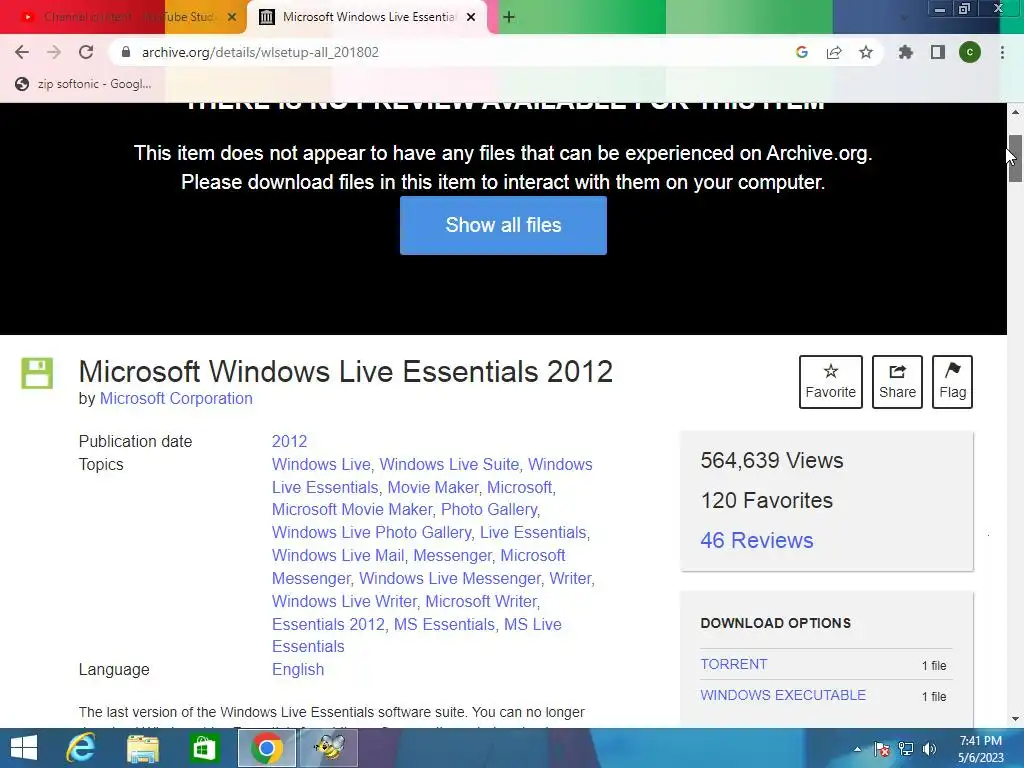
Task: Go back with the browser back arrow
Action: coord(22,52)
